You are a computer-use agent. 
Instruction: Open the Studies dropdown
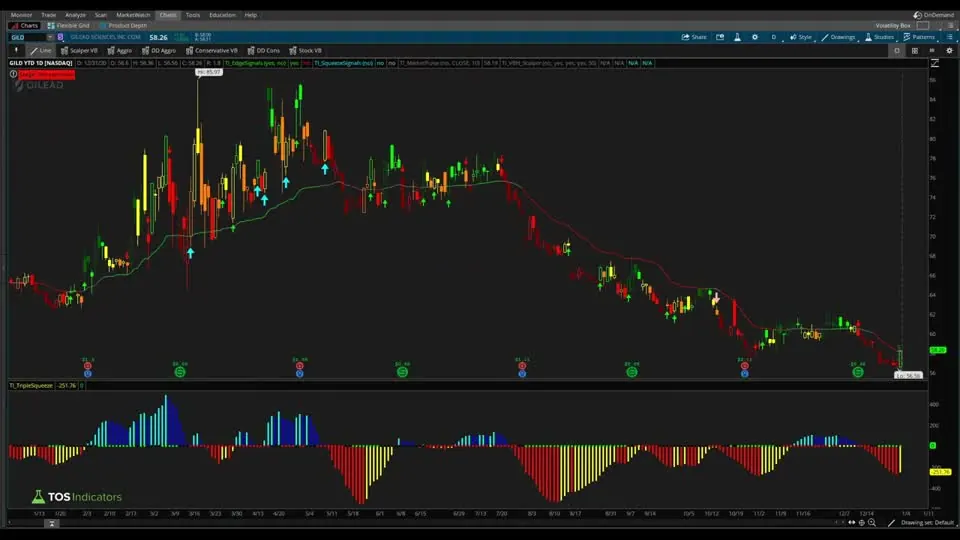(880, 37)
